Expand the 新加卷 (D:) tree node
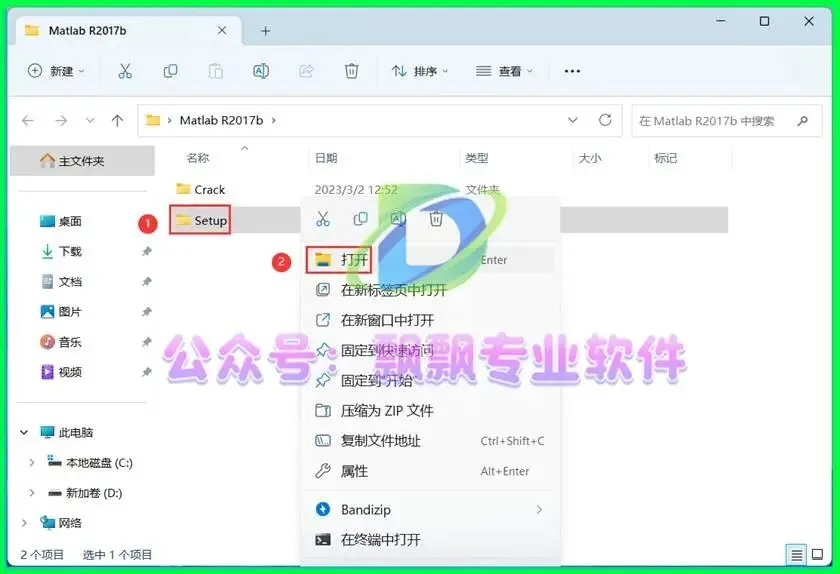Screen dimensions: 840x574 (x=31, y=493)
